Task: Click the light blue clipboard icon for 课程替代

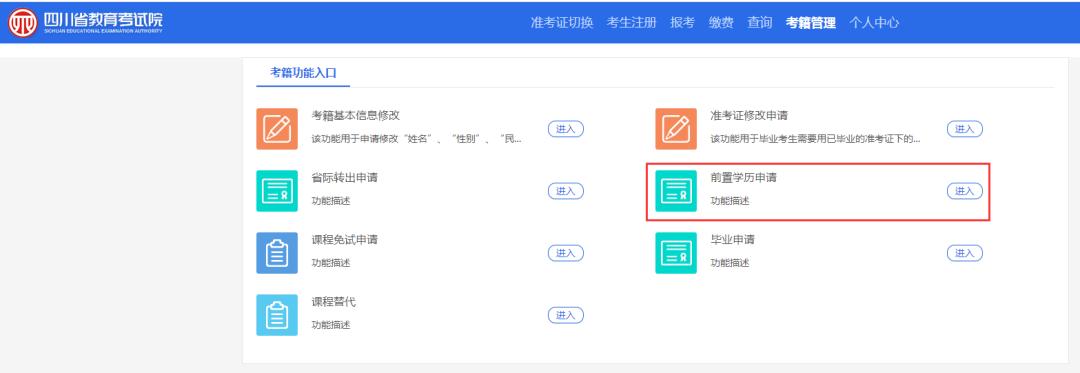Action: click(x=277, y=315)
